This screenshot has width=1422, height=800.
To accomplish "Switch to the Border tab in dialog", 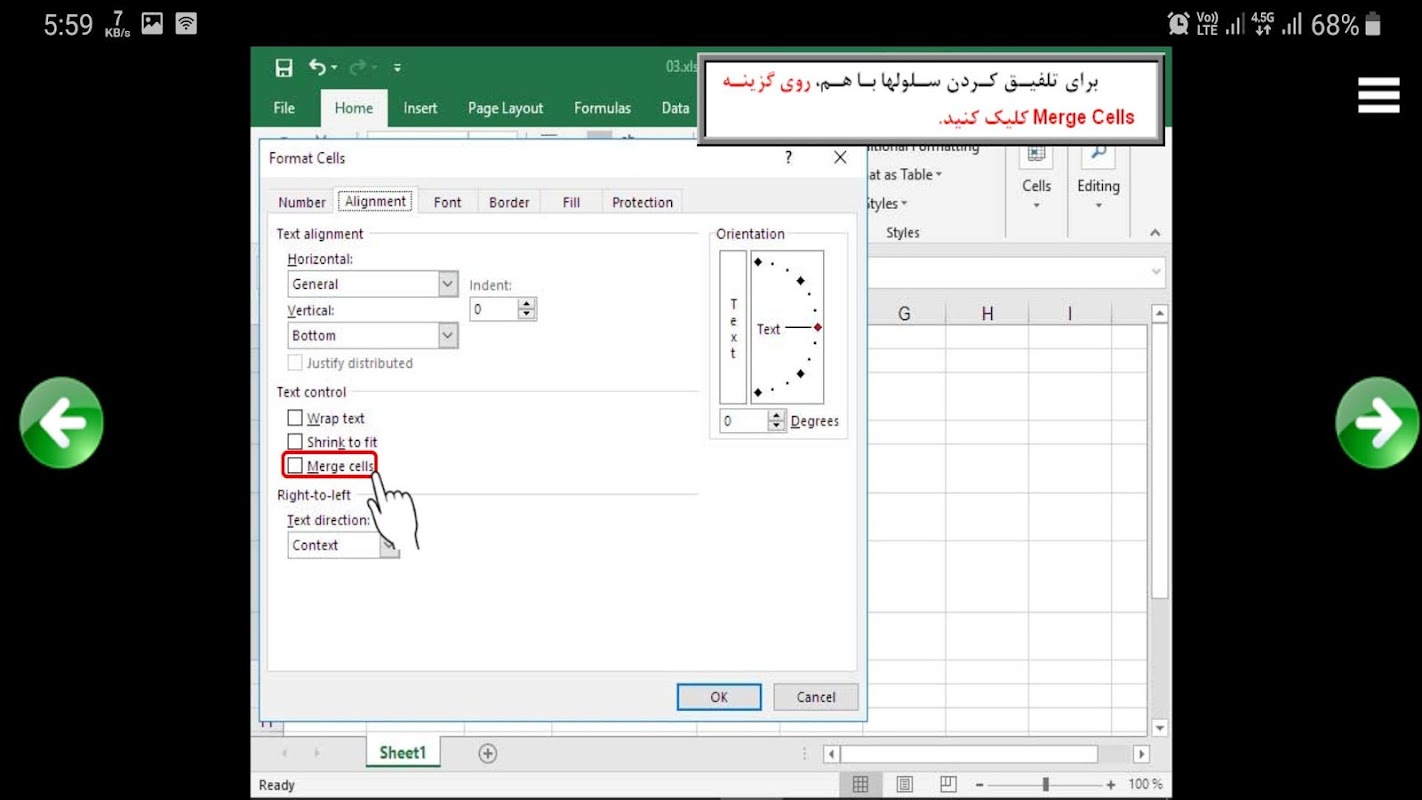I will [x=509, y=202].
